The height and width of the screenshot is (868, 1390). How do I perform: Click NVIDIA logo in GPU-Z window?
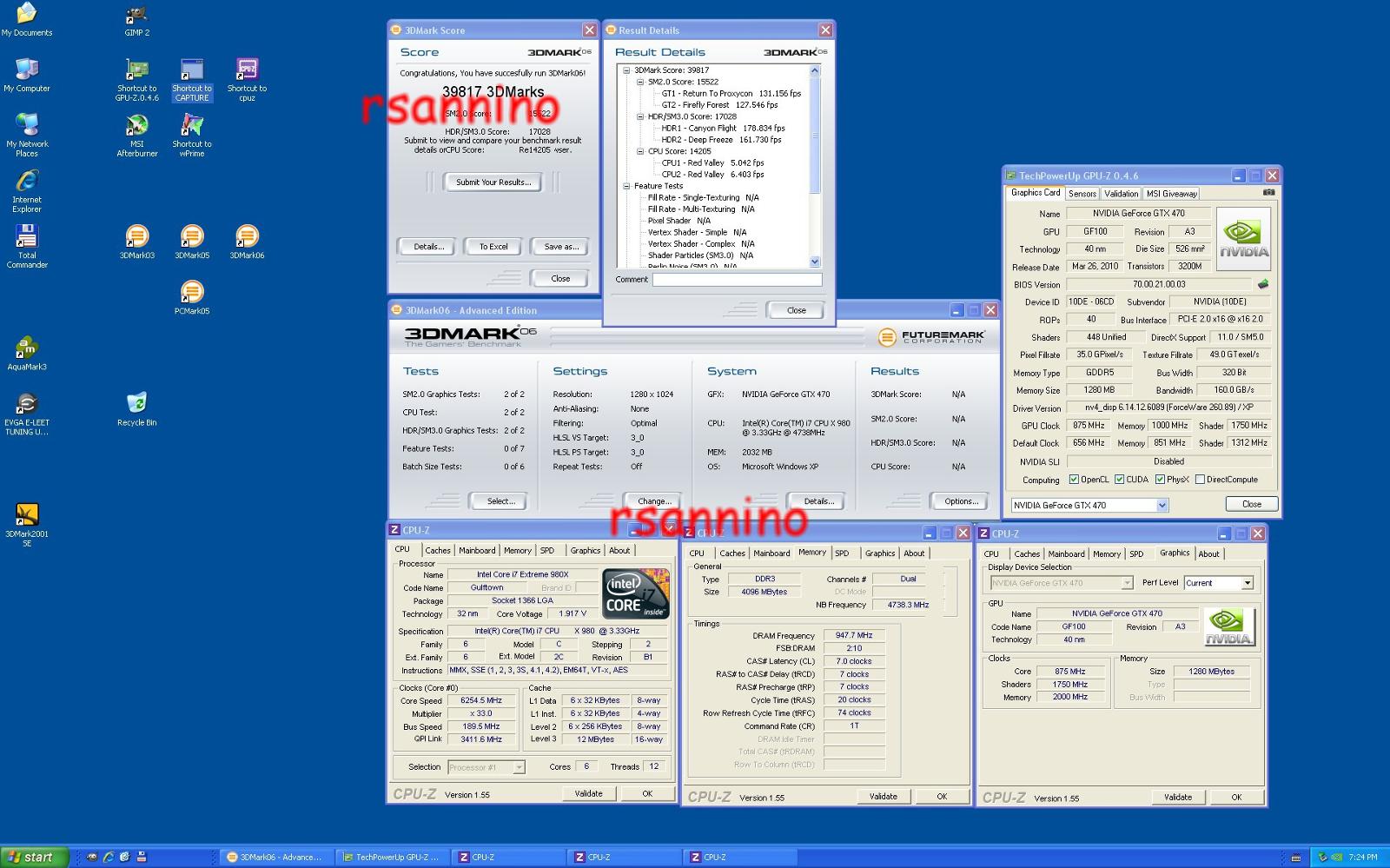coord(1243,239)
